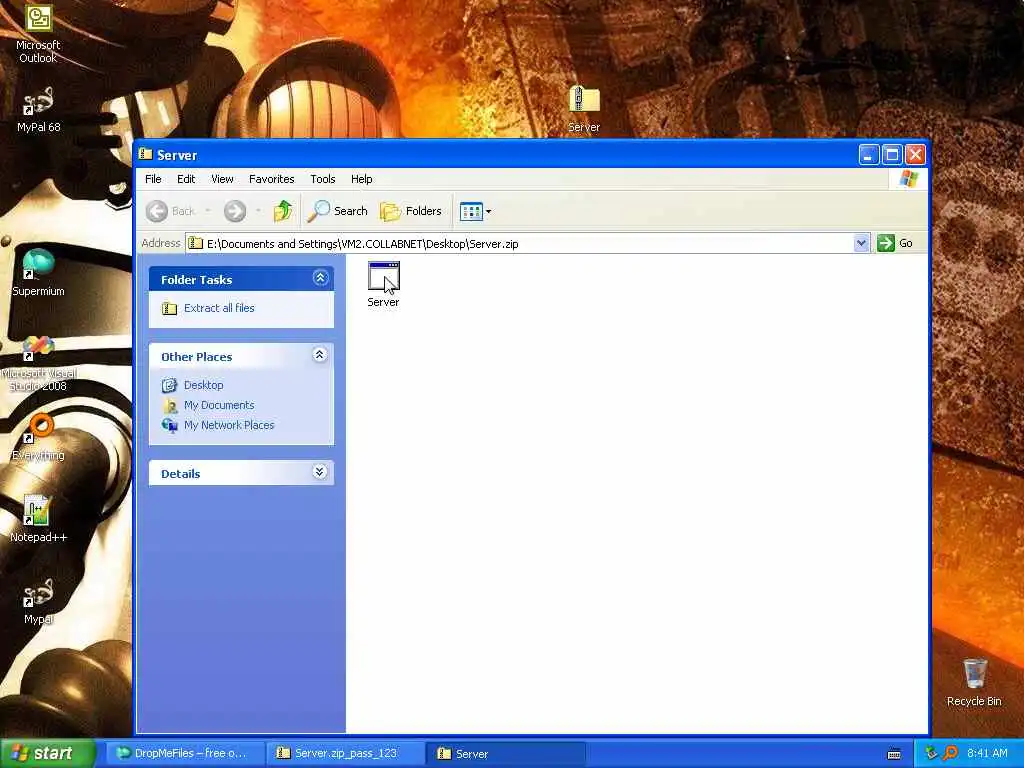Open My Network Places link
The width and height of the screenshot is (1024, 768).
point(229,424)
